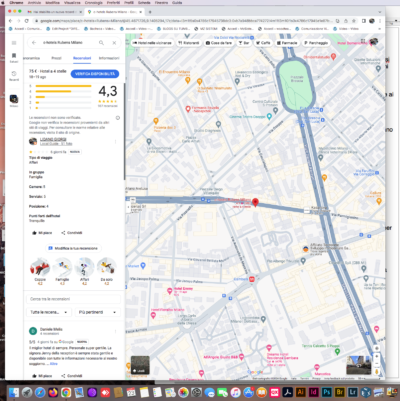
Task: Click the Chrome reload button
Action: pos(26,21)
